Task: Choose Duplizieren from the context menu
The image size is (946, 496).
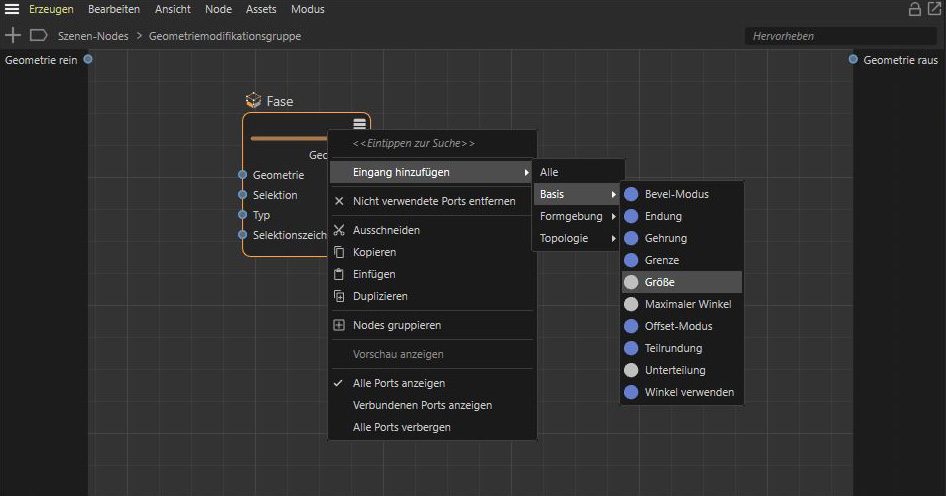Action: point(380,296)
